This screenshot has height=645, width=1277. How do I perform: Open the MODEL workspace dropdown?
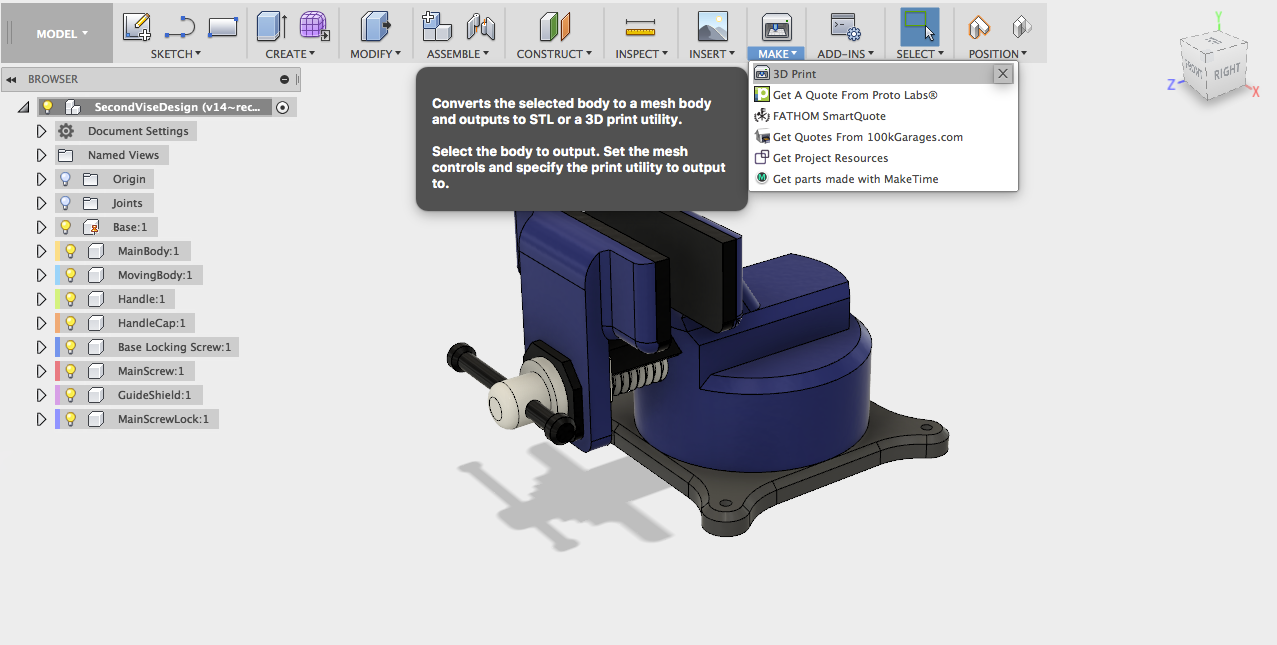point(57,32)
